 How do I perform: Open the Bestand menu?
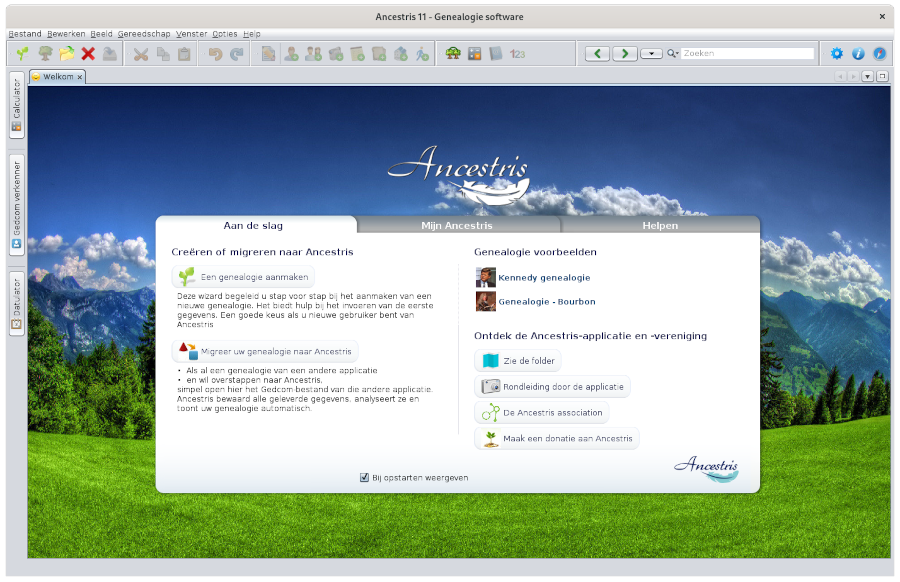point(25,34)
